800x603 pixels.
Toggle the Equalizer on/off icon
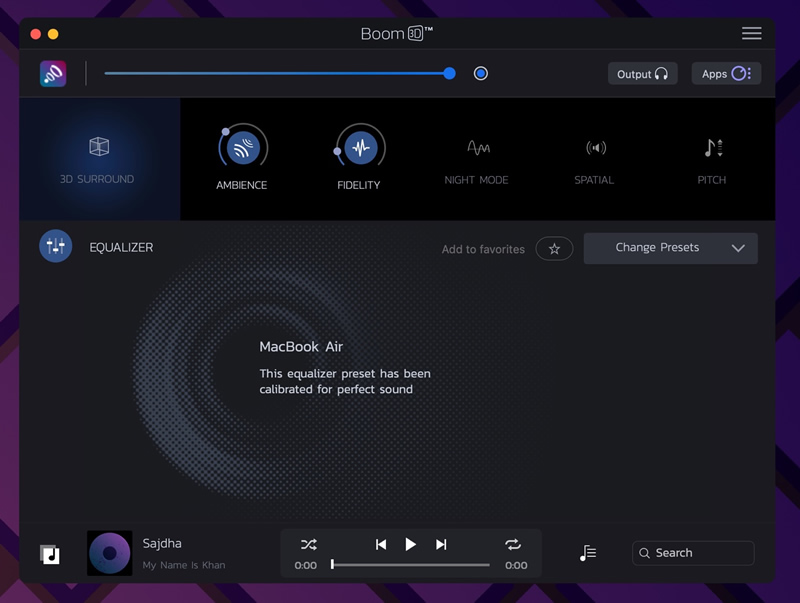pyautogui.click(x=56, y=246)
